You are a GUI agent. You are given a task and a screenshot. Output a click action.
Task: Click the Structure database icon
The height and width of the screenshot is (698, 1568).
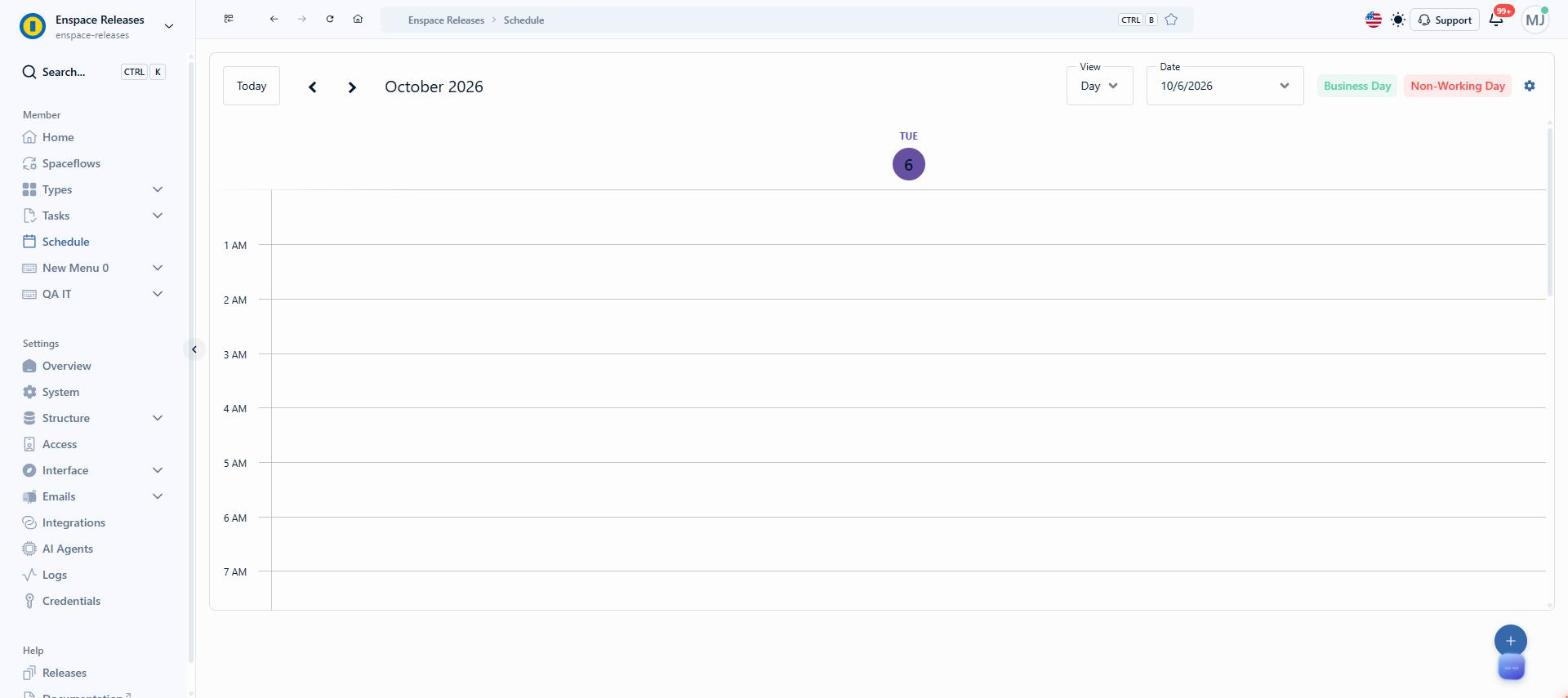29,418
